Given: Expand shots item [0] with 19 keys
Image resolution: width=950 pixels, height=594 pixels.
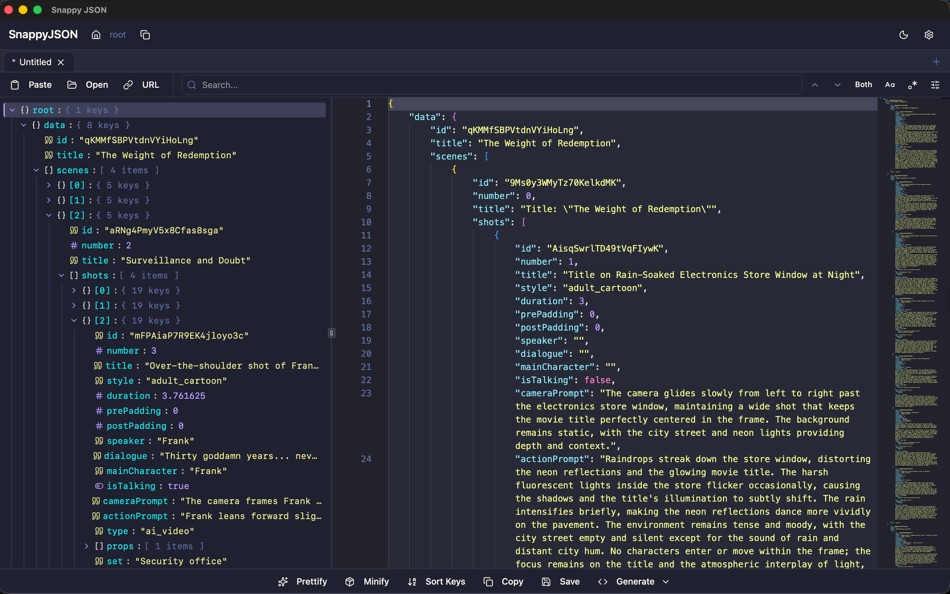Looking at the screenshot, I should click(74, 290).
